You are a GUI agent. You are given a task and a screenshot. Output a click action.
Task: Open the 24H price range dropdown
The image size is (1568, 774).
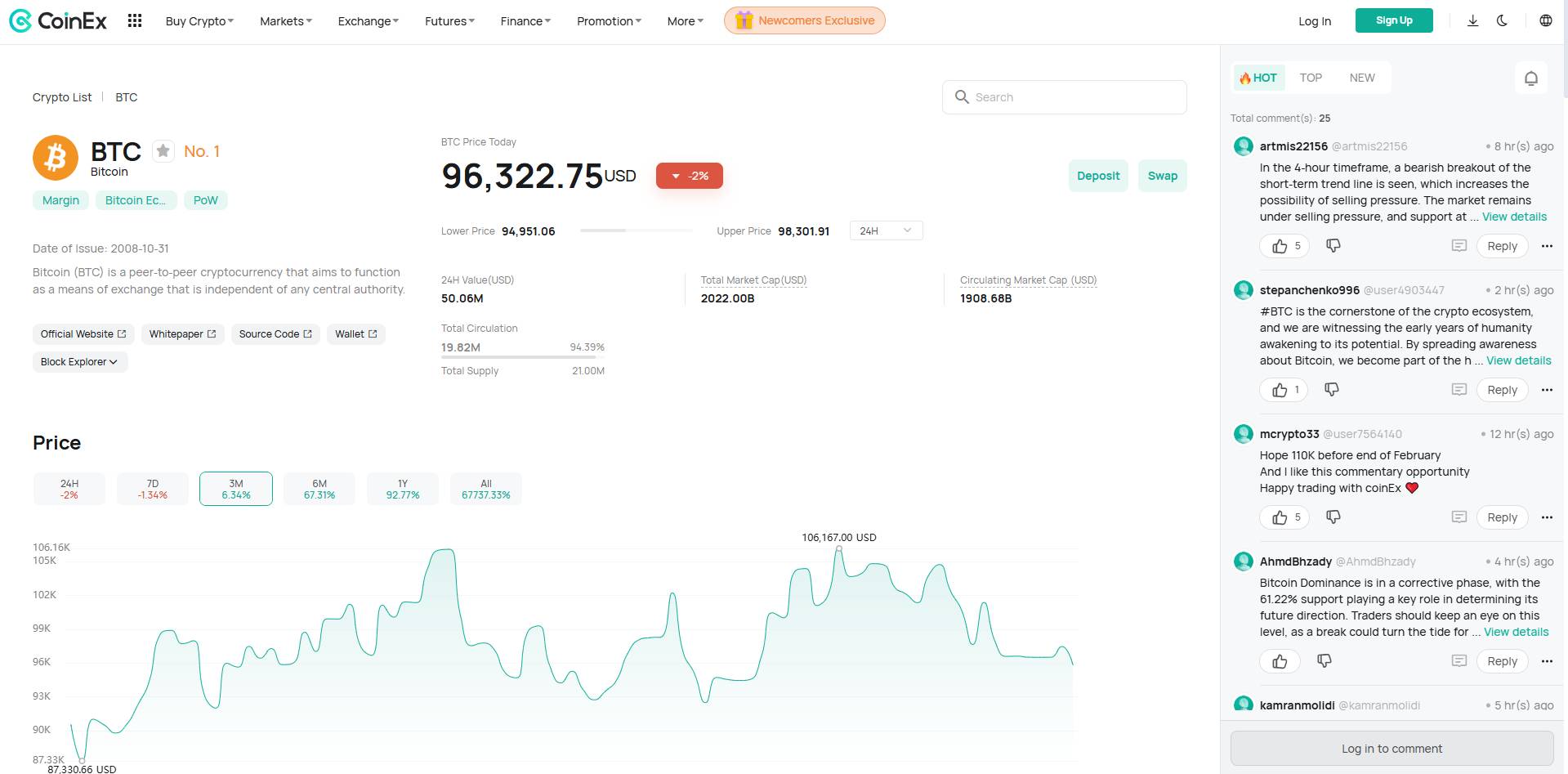pos(886,231)
